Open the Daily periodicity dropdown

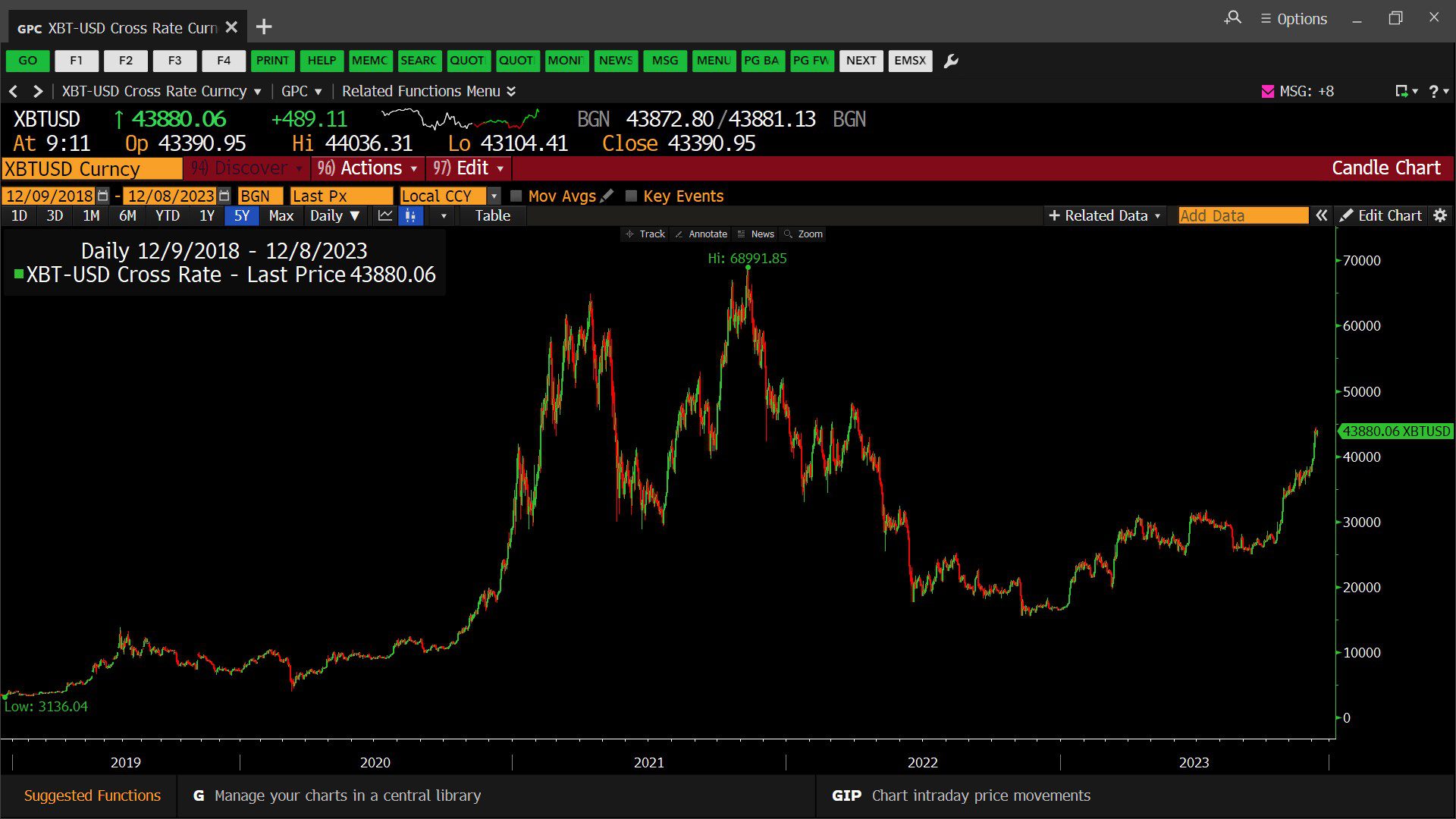tap(334, 215)
